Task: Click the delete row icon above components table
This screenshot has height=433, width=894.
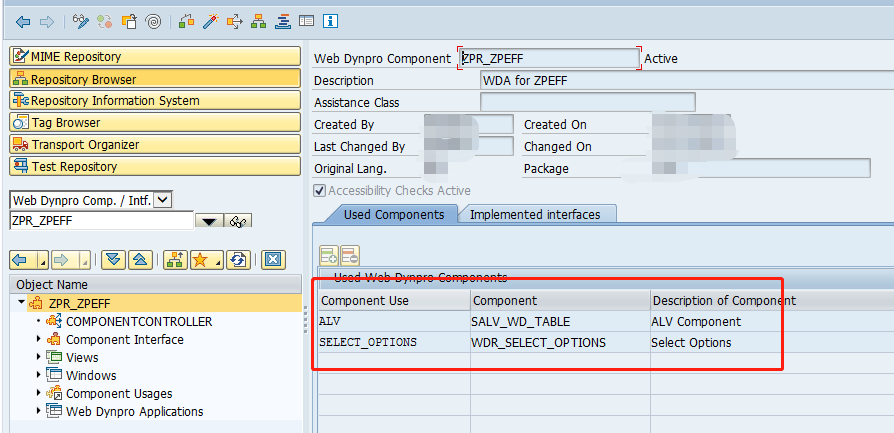Action: click(x=350, y=257)
